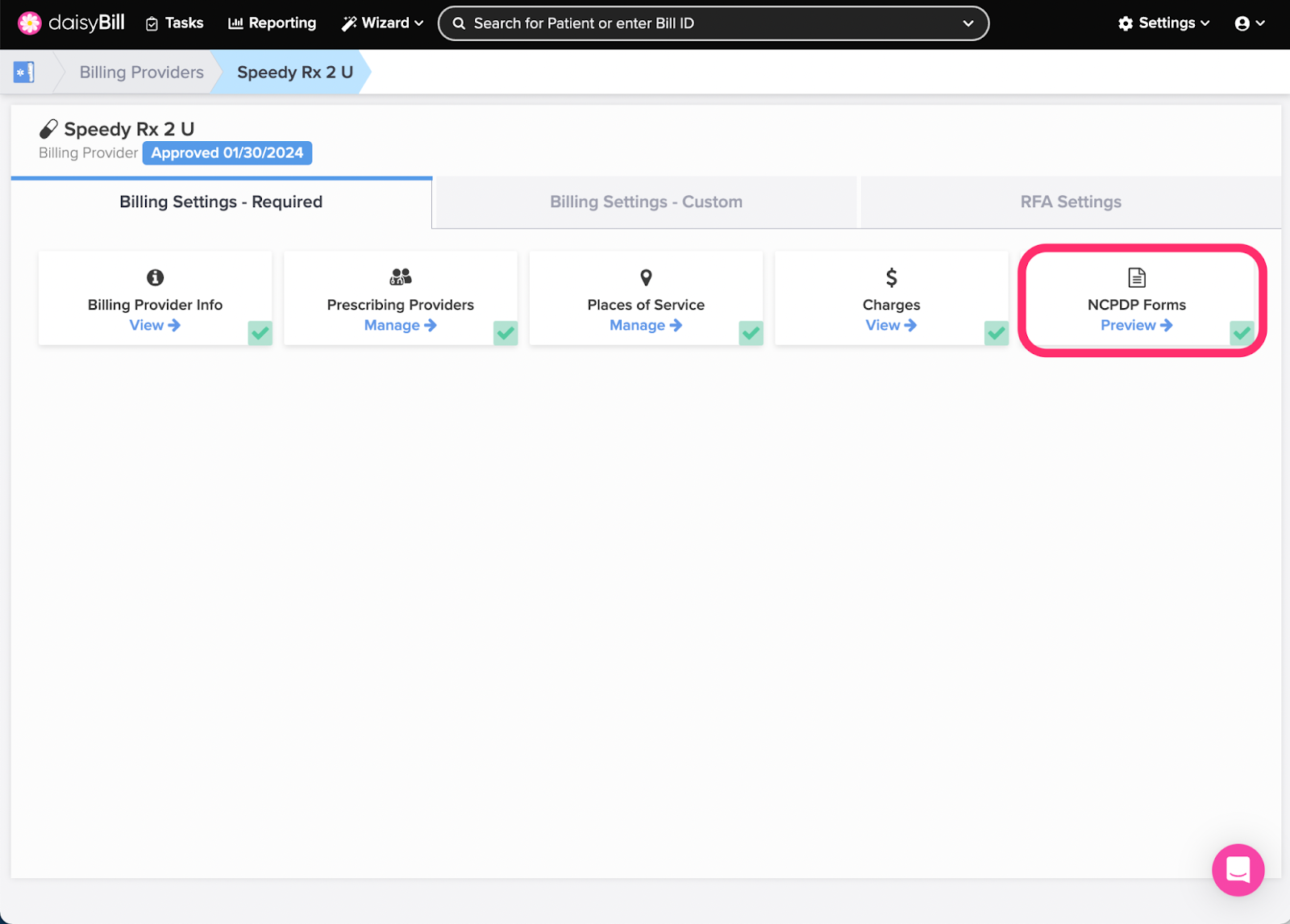Click the Charges dollar sign icon

[891, 277]
